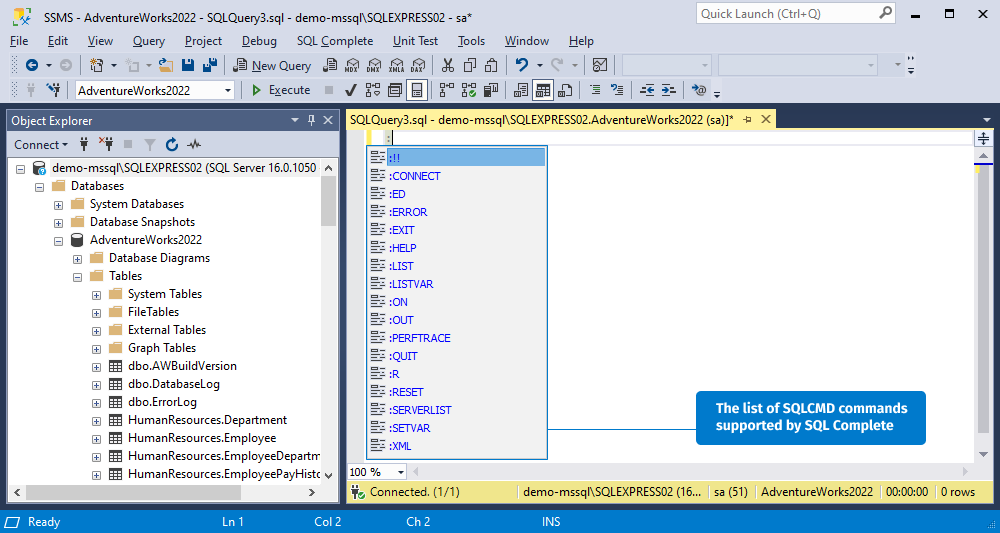Click the Execute button
1000x533 pixels.
pos(281,91)
